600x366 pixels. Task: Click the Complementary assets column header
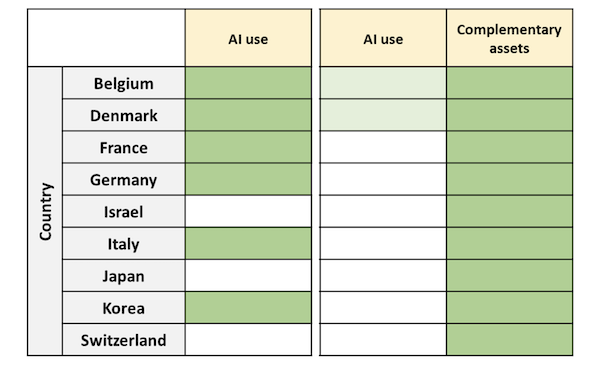[509, 38]
